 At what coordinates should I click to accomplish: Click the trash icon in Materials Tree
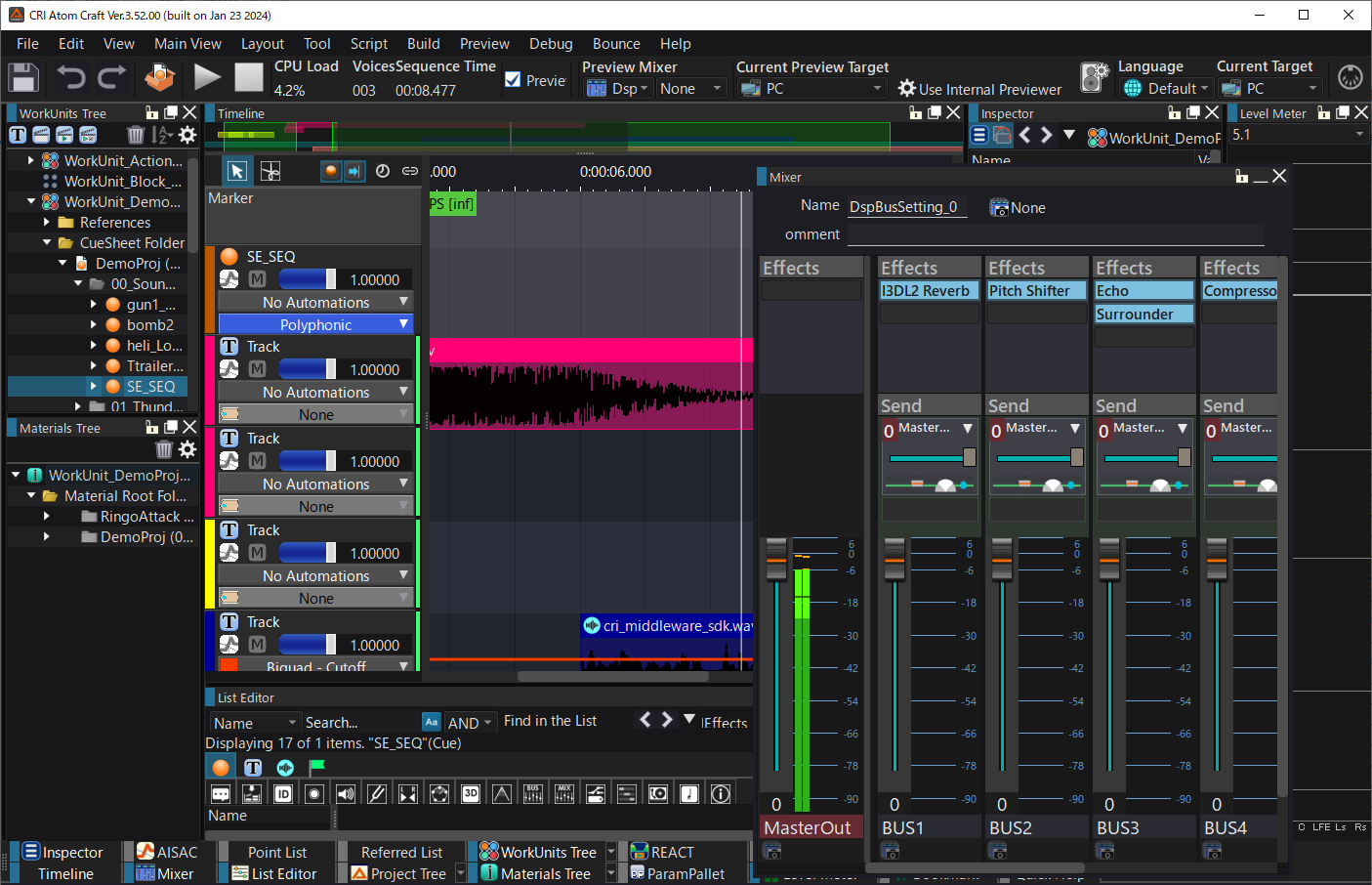coord(164,449)
